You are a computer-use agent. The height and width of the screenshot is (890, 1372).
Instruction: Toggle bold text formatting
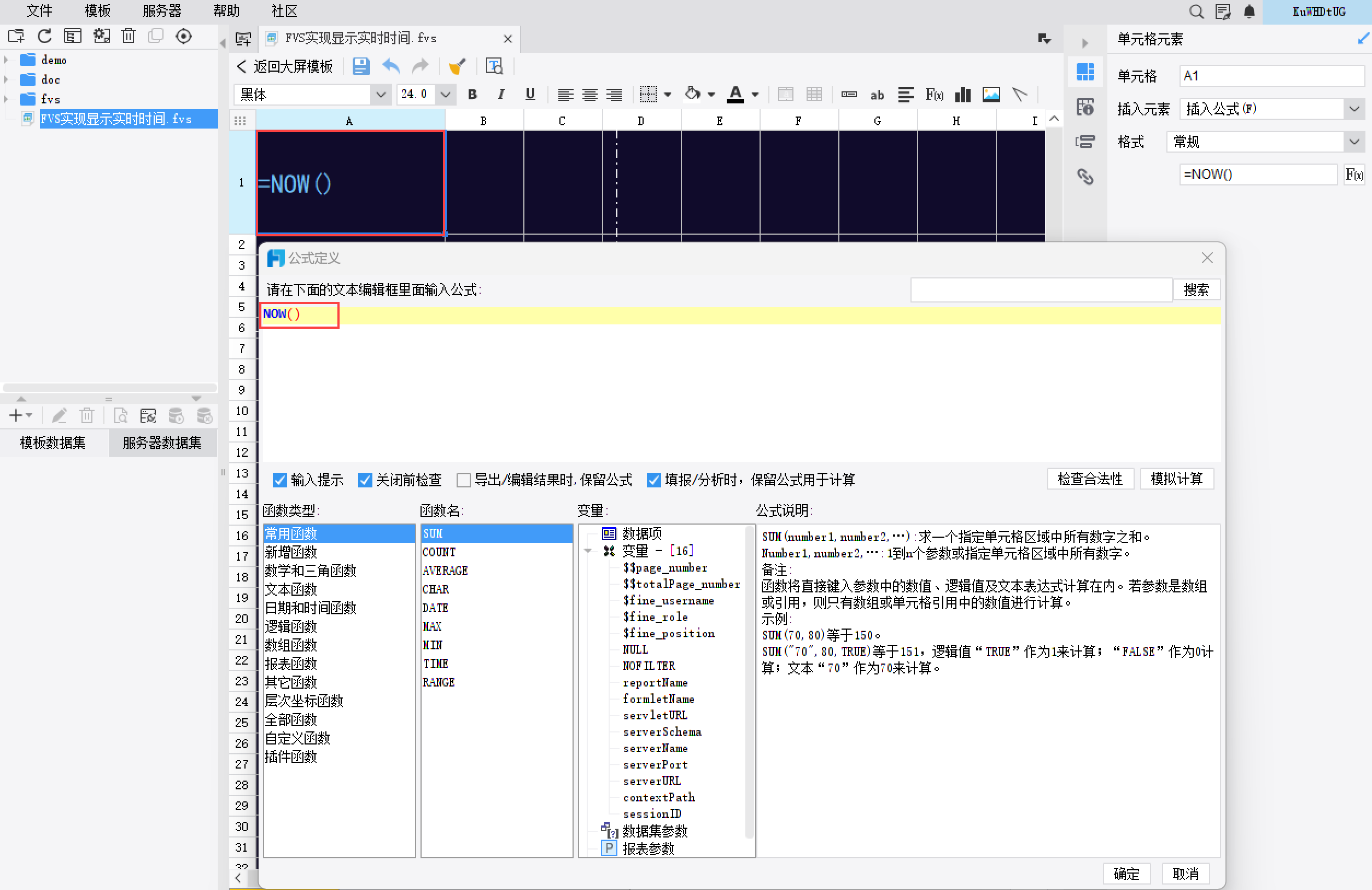(x=472, y=95)
